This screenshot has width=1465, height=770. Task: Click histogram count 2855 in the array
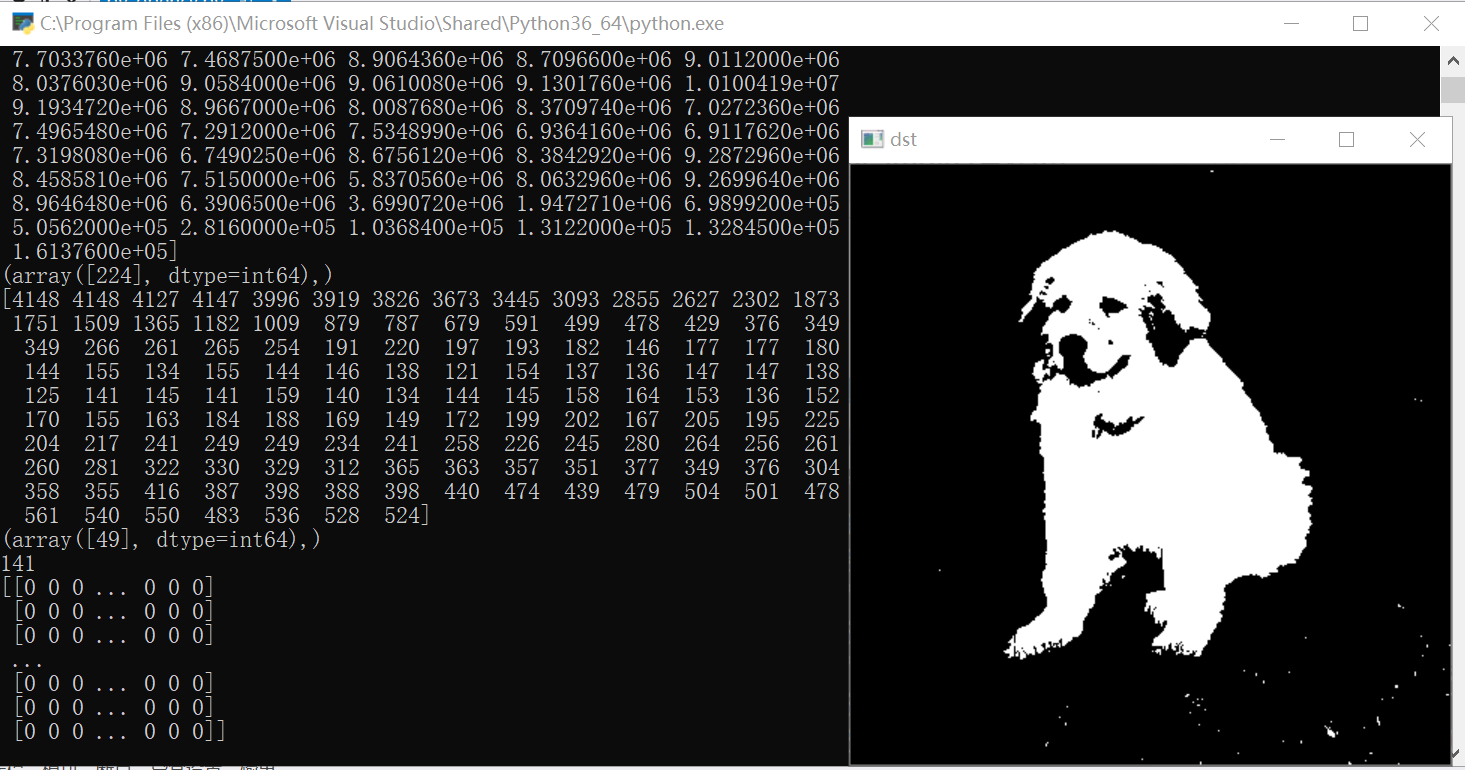pos(636,299)
